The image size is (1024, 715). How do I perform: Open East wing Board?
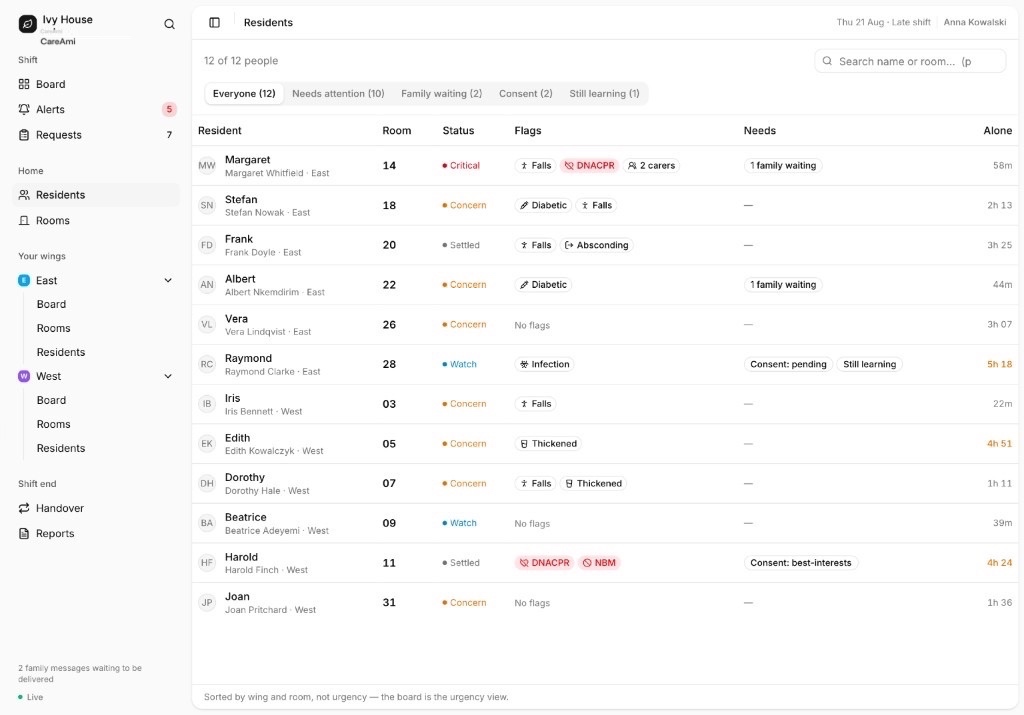52,305
